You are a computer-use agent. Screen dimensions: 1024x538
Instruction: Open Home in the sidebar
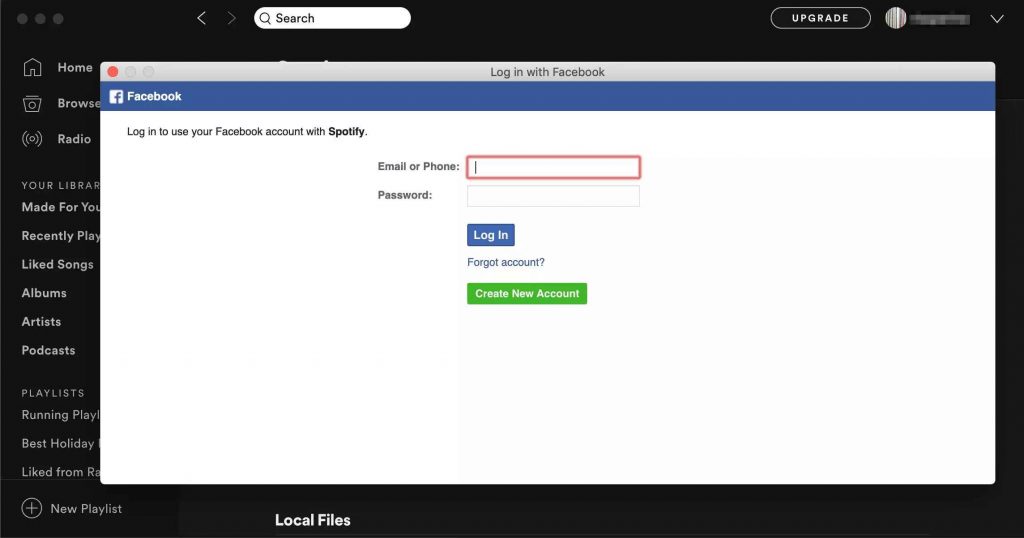point(74,67)
